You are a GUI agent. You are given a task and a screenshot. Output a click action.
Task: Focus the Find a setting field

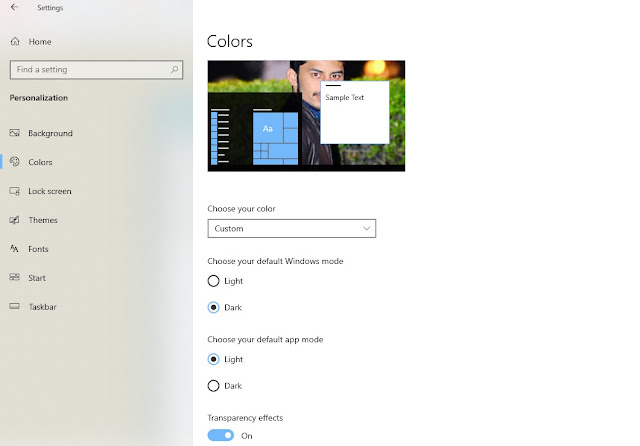pos(96,70)
